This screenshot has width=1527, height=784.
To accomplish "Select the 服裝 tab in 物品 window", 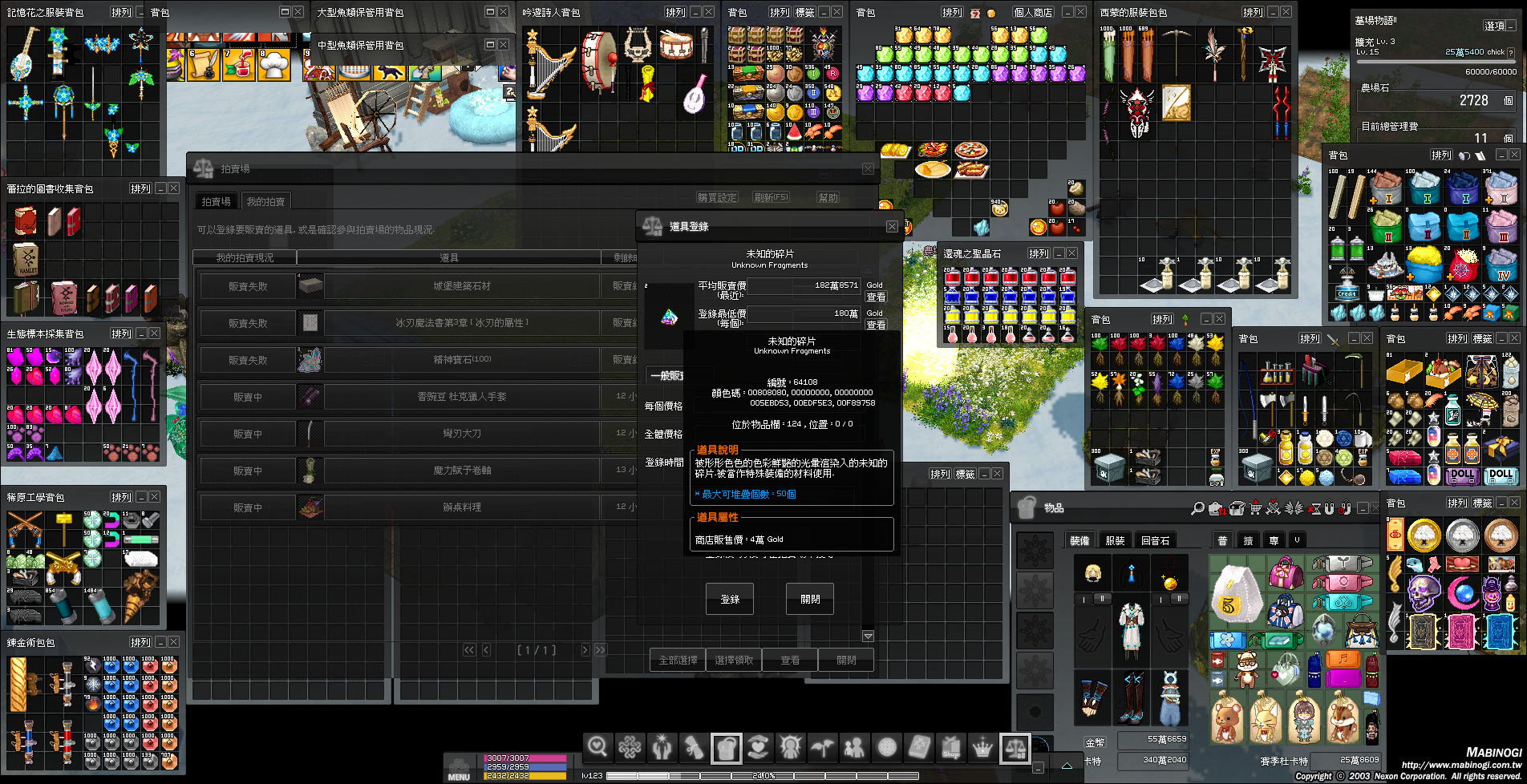I will pyautogui.click(x=1116, y=540).
